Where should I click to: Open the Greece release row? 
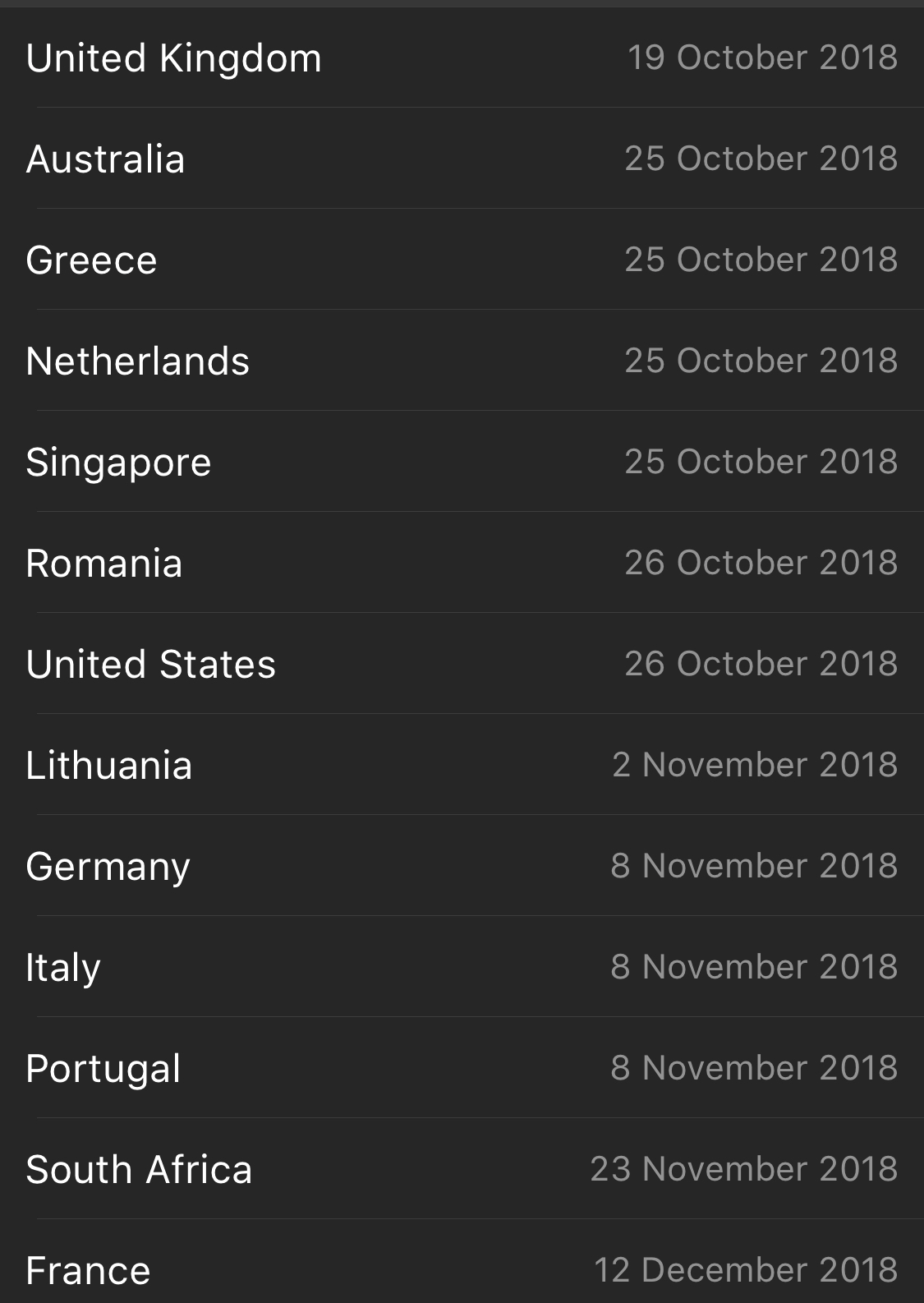[x=91, y=260]
